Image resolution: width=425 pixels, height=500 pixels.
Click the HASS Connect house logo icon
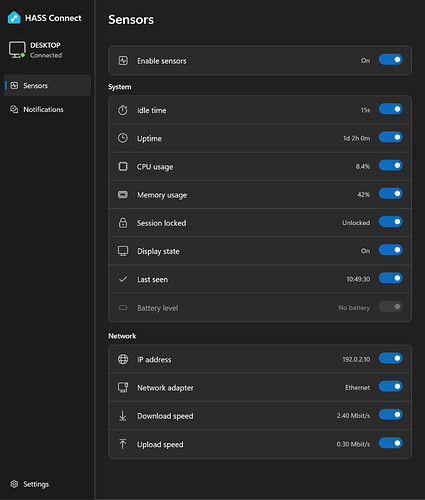click(14, 18)
